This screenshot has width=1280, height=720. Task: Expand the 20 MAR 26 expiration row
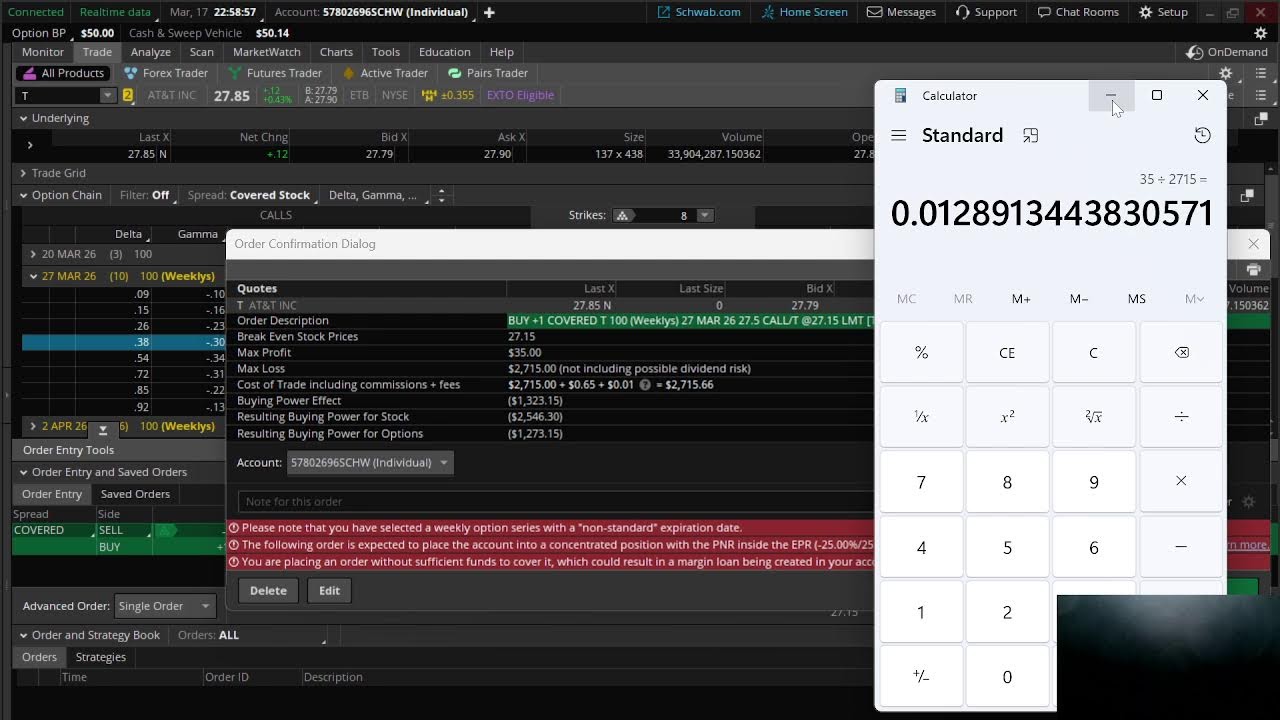tap(33, 255)
